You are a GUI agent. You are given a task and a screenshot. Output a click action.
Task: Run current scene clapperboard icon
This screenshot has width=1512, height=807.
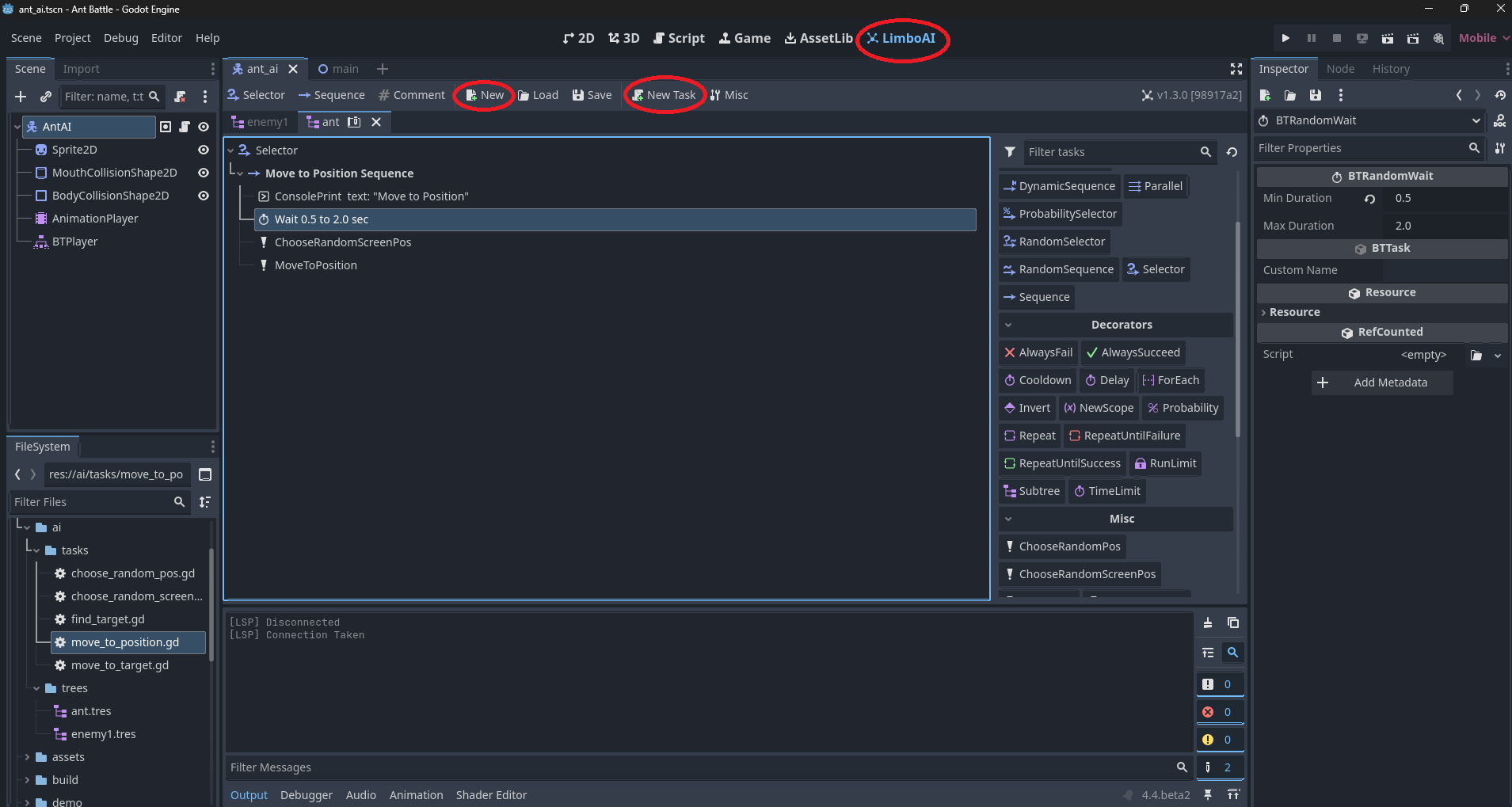click(x=1388, y=38)
